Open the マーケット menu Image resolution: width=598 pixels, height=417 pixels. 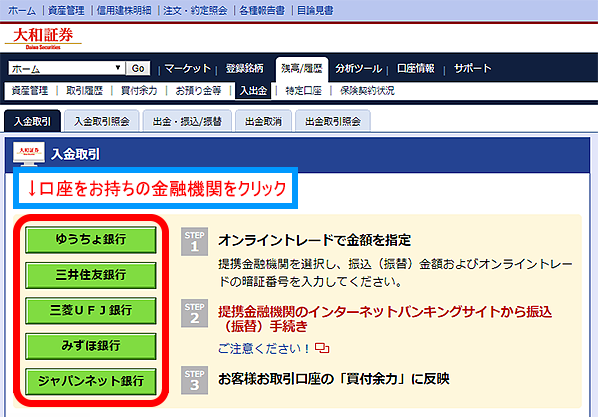pos(187,68)
